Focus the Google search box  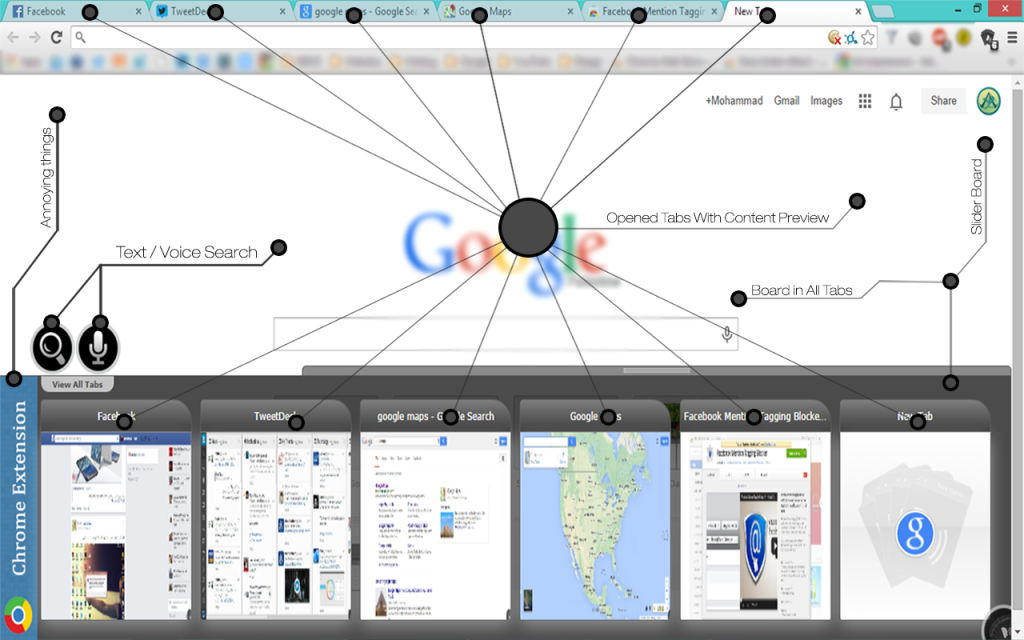click(x=505, y=334)
